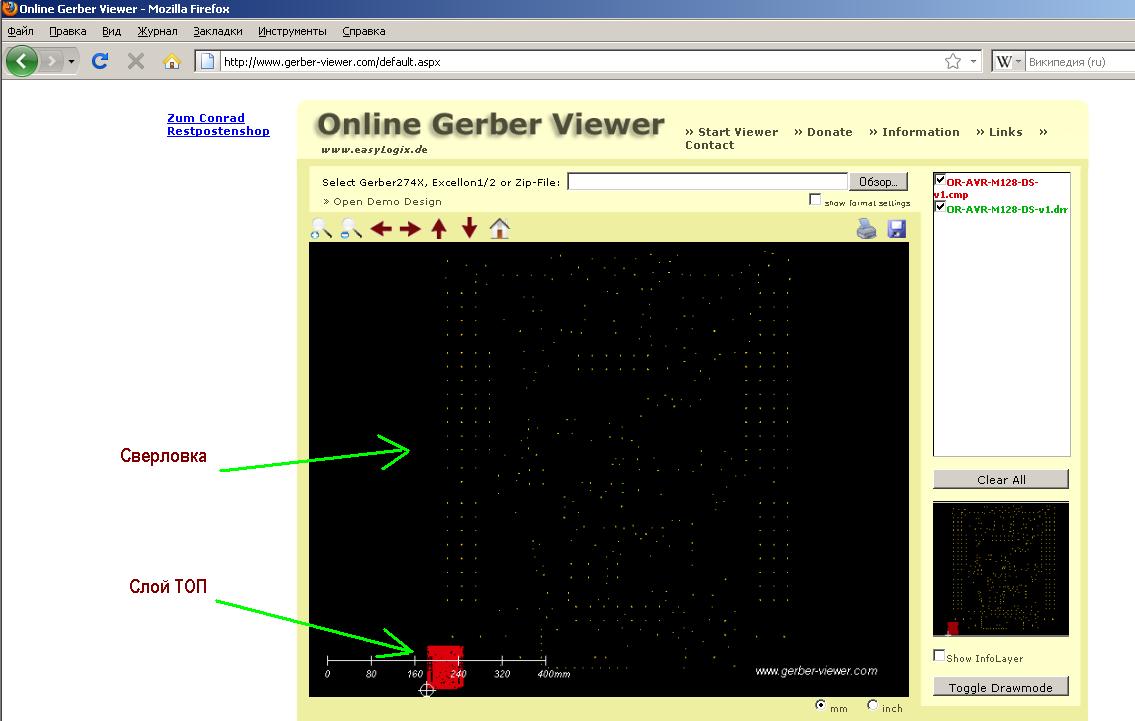Open the Файл menu
This screenshot has width=1135, height=721.
click(x=20, y=31)
